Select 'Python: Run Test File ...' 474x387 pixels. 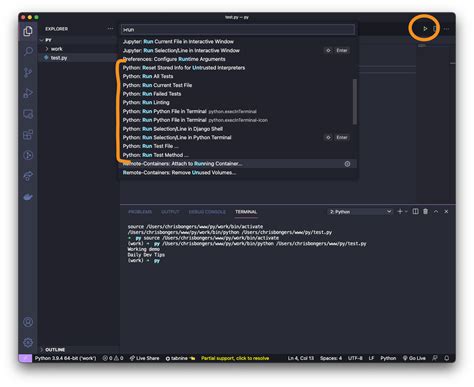(239, 146)
